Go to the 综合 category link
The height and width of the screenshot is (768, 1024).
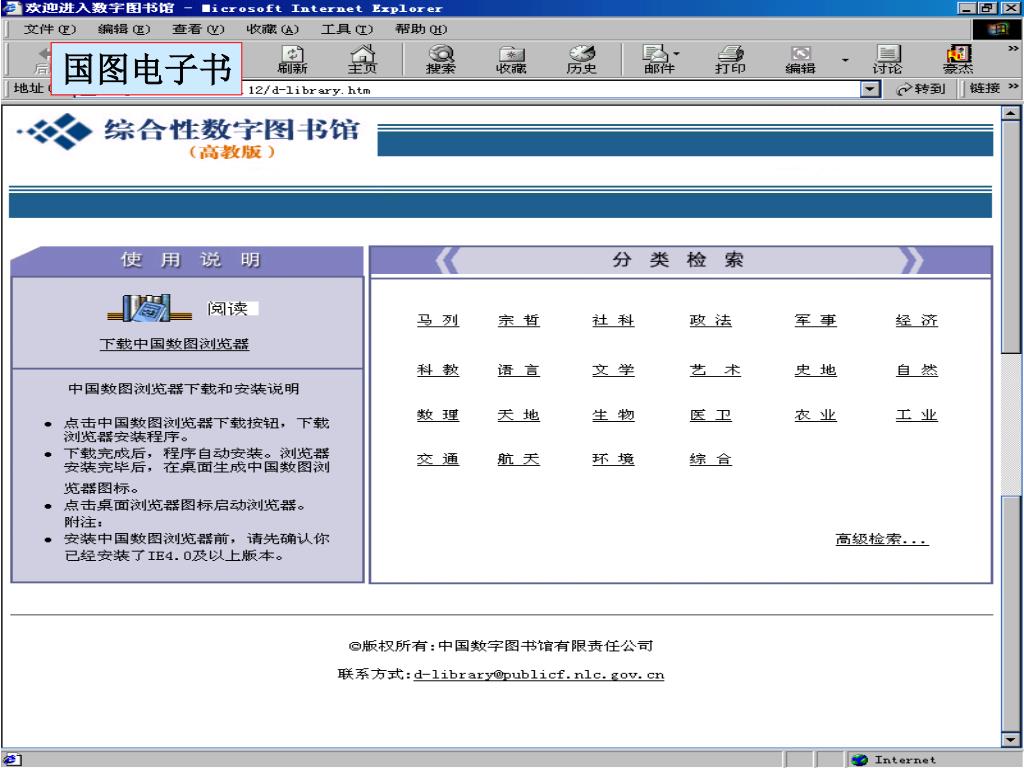711,459
